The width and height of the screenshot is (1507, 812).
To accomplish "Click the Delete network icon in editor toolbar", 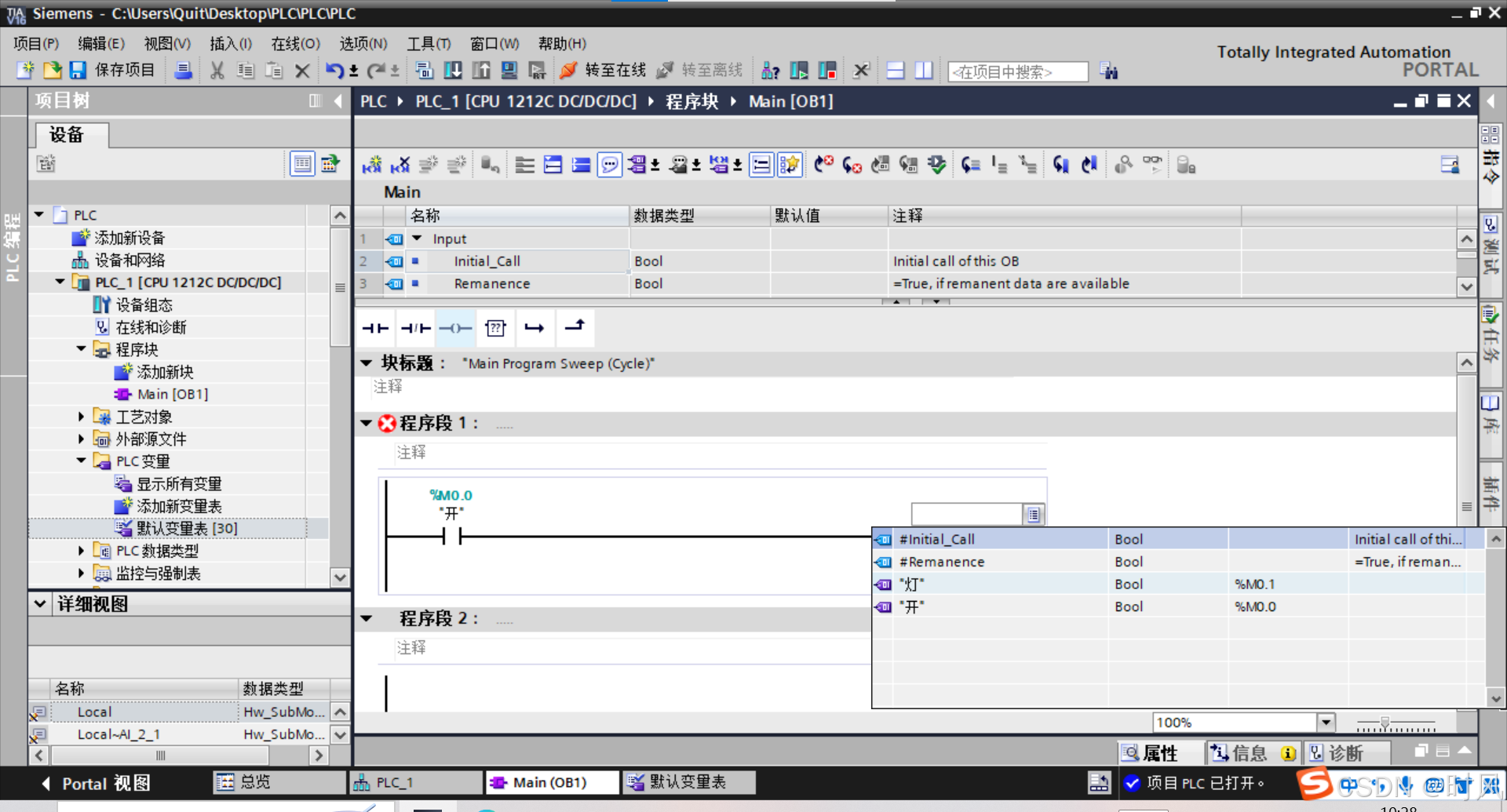I will 400,165.
